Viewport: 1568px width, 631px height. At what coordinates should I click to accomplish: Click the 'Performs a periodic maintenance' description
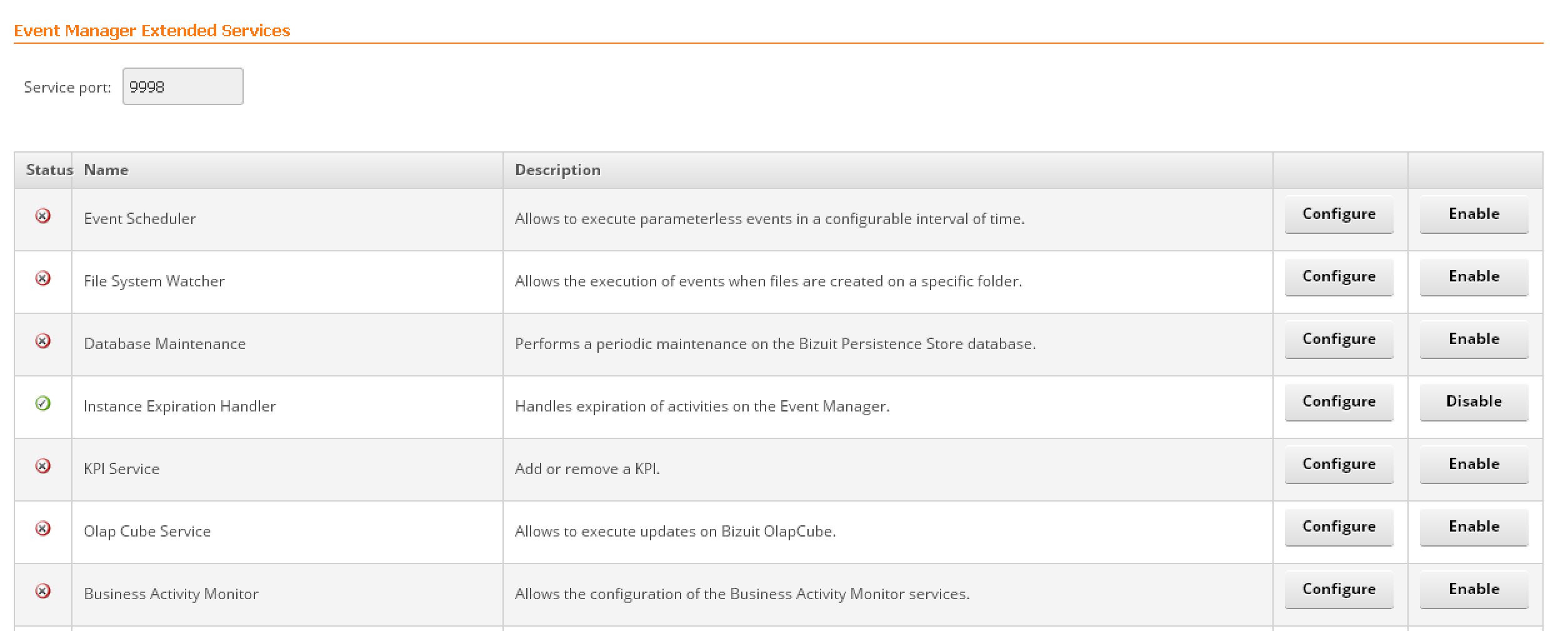click(776, 344)
